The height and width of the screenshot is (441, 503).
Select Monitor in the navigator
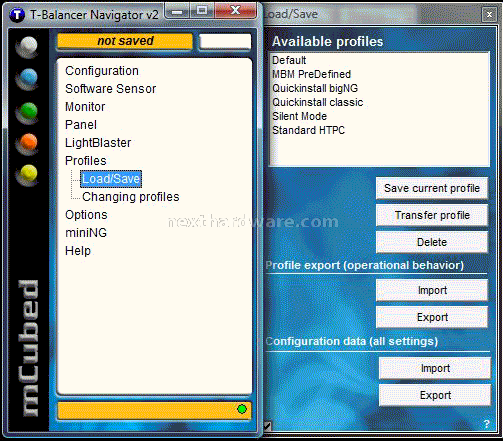pyautogui.click(x=85, y=107)
